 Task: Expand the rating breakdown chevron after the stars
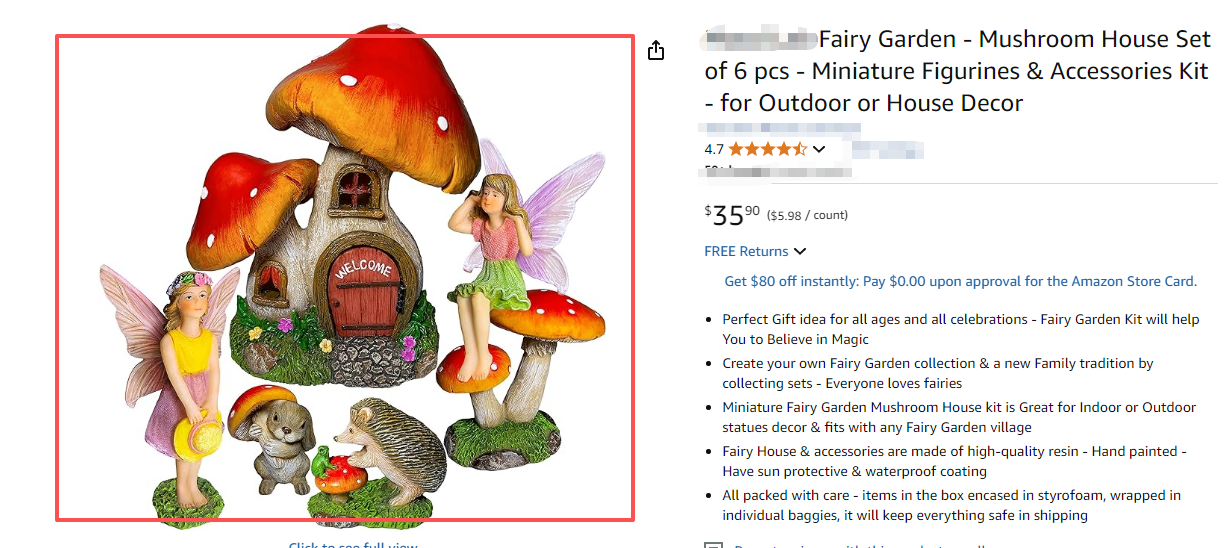[x=819, y=150]
